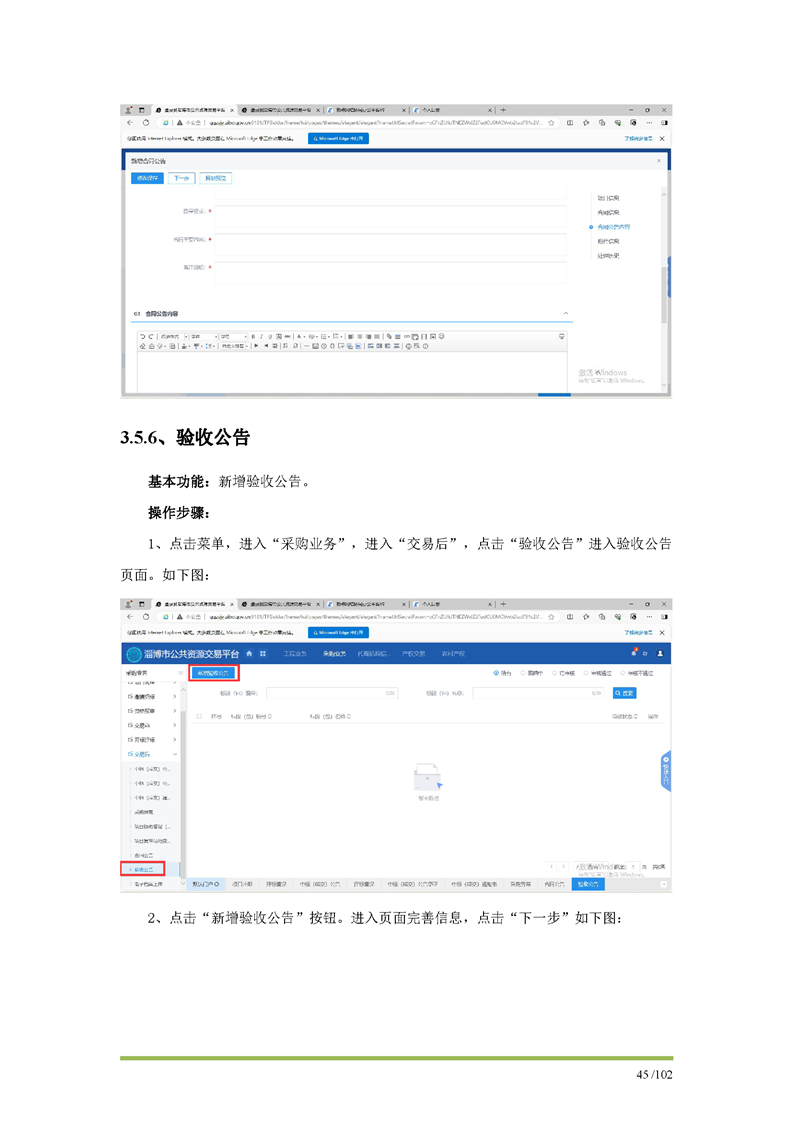Click the notification bell icon in platform header
The image size is (793, 1122).
coord(633,653)
